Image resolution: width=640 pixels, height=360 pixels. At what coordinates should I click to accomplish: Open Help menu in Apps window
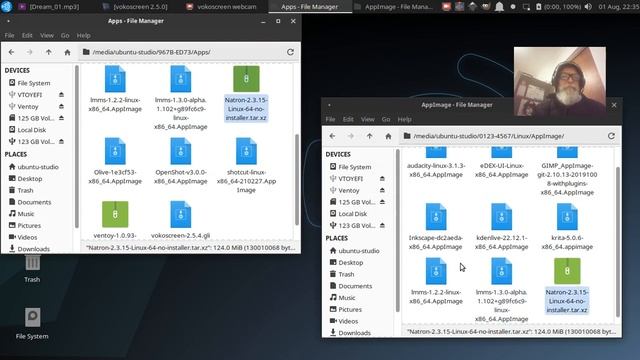tap(83, 36)
